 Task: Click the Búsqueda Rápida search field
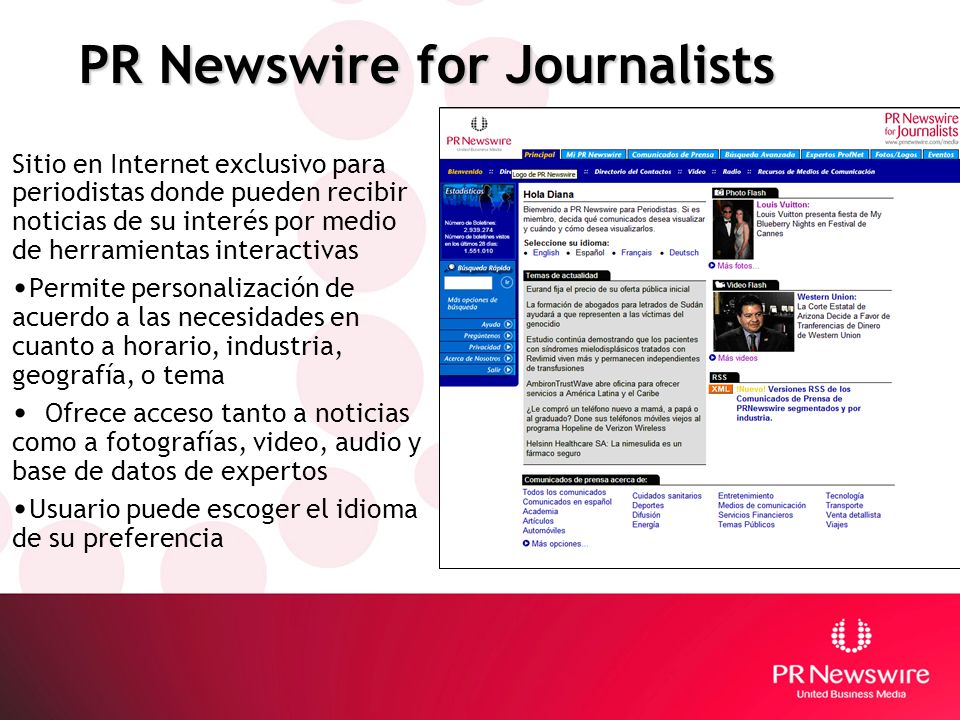click(x=468, y=283)
